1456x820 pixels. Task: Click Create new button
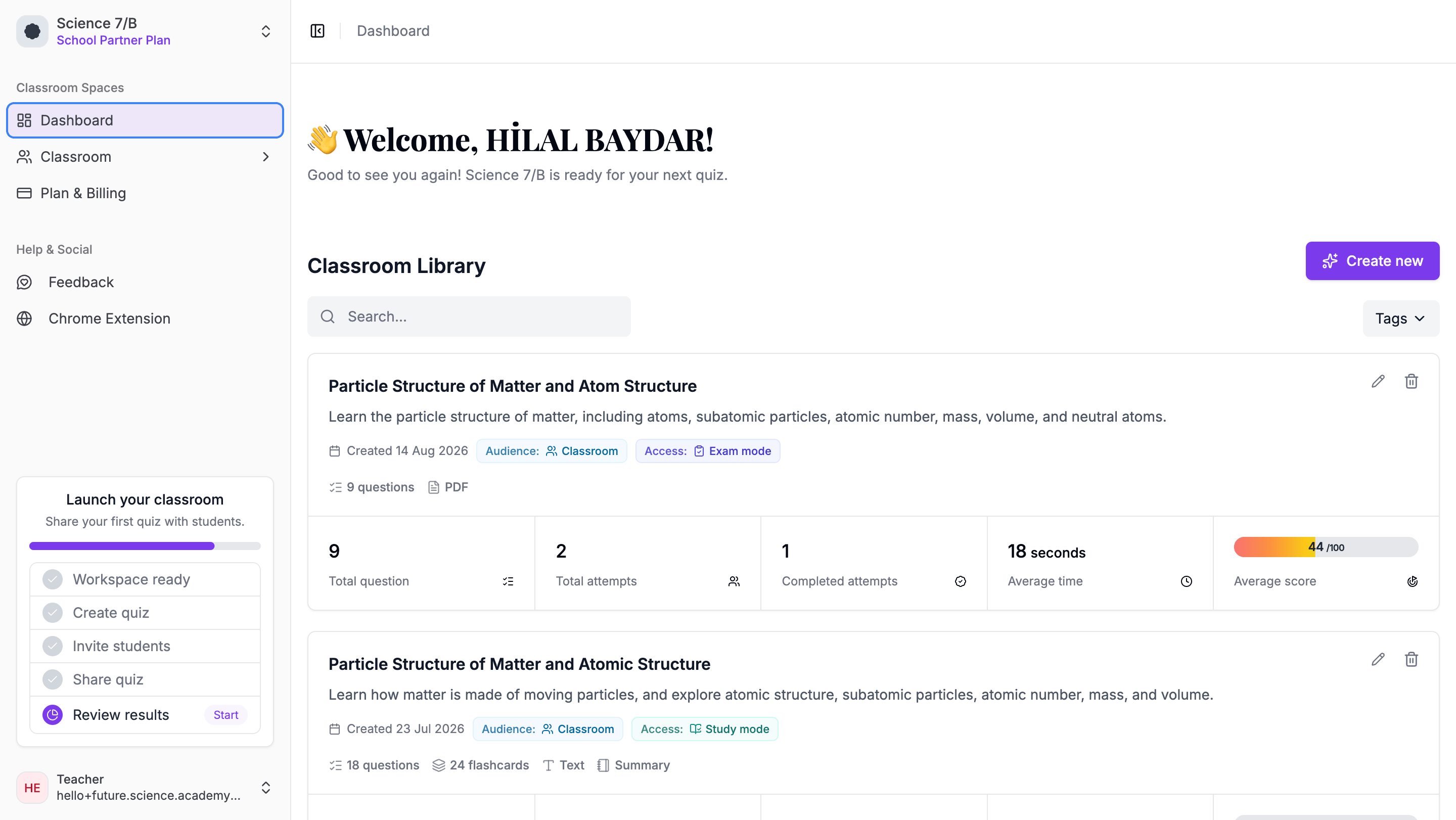pos(1372,261)
